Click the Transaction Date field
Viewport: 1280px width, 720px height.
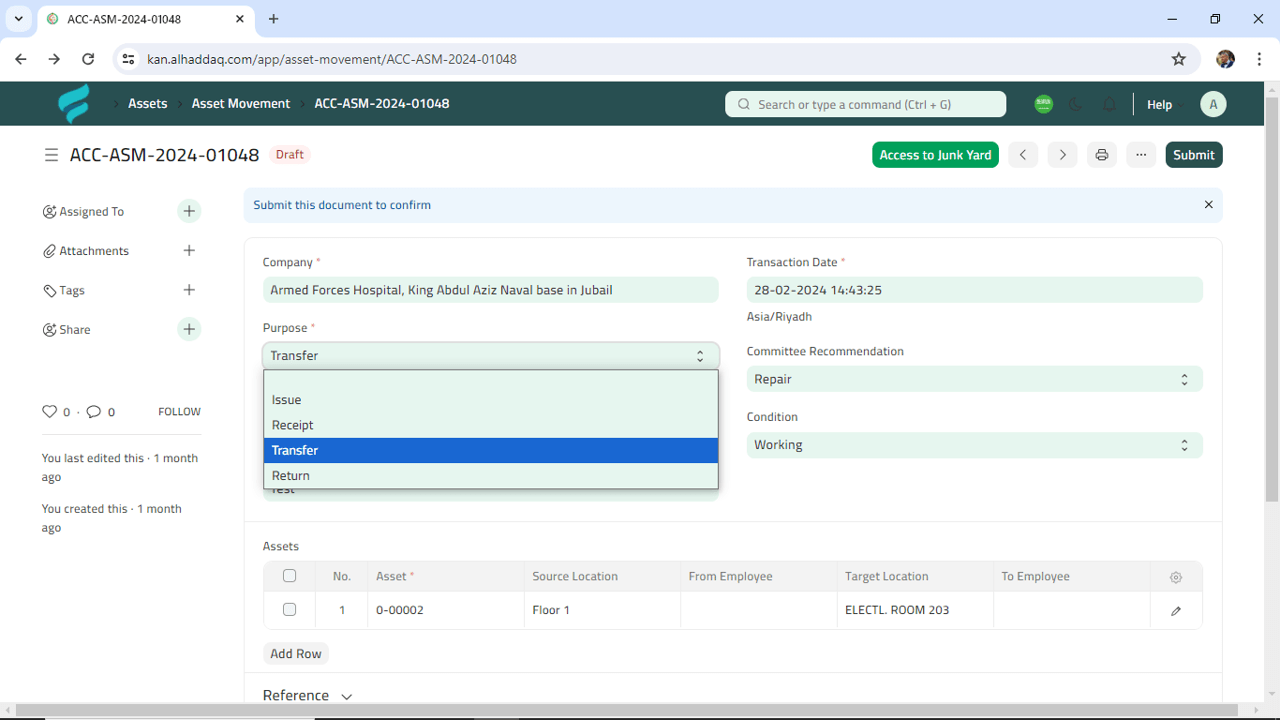pos(974,290)
